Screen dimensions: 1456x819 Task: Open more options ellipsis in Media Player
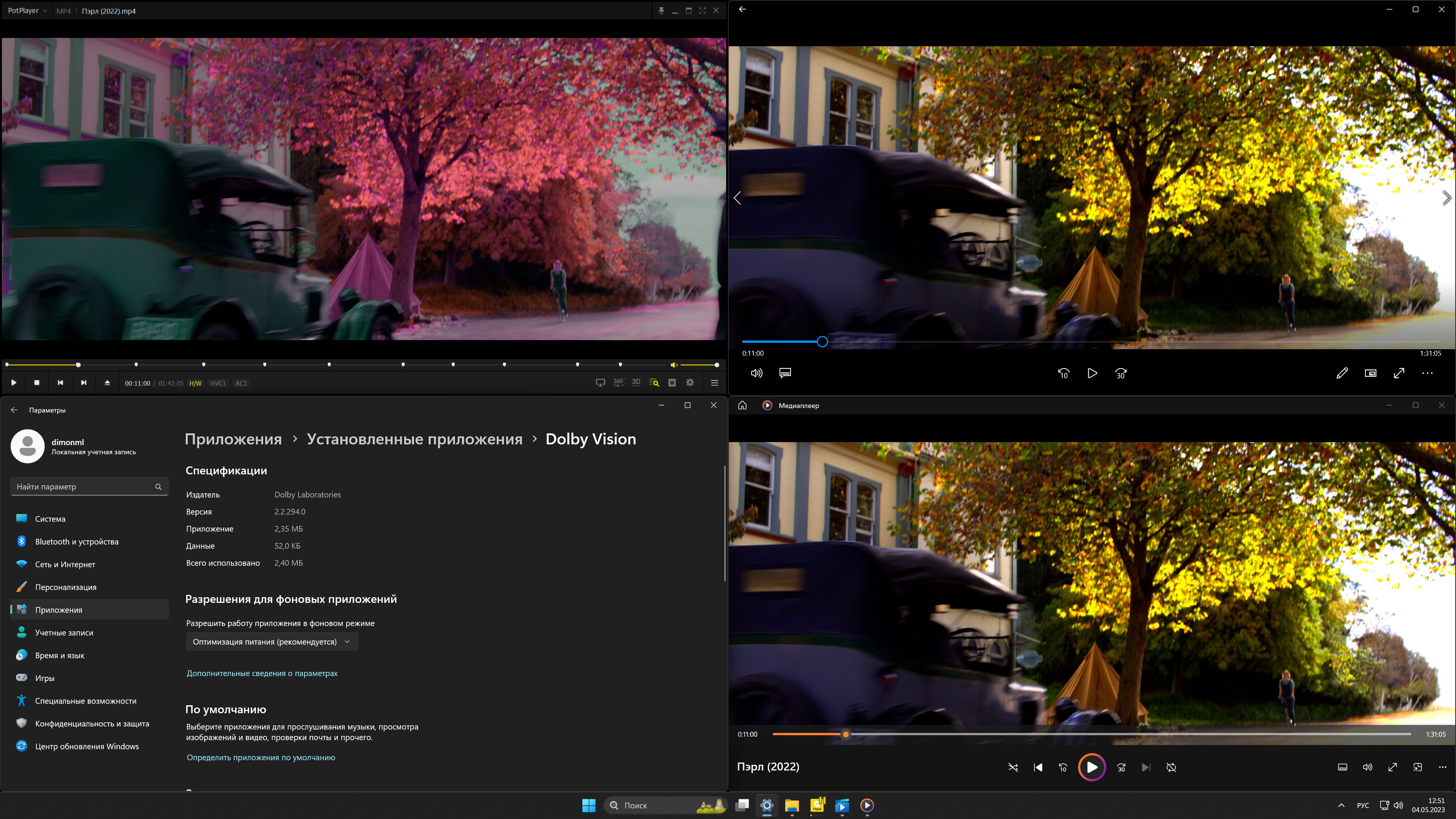point(1442,767)
